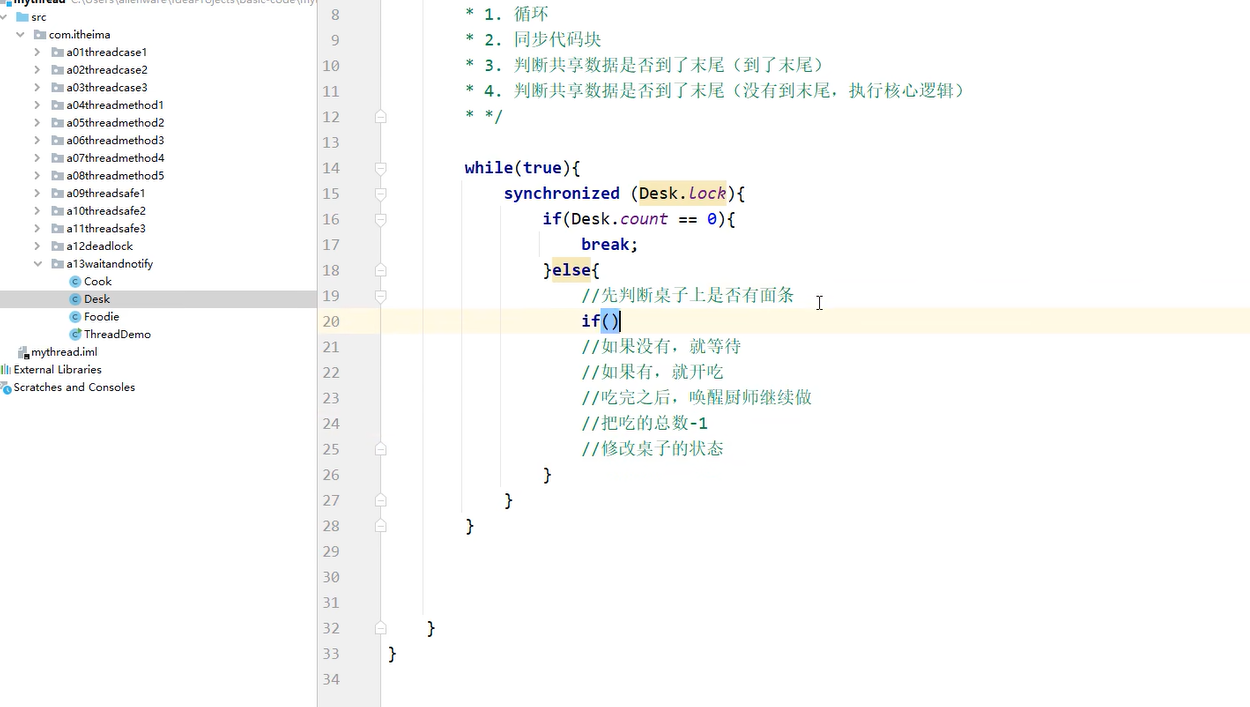Click the 'while(true){' line
This screenshot has width=1250, height=707.
click(522, 168)
